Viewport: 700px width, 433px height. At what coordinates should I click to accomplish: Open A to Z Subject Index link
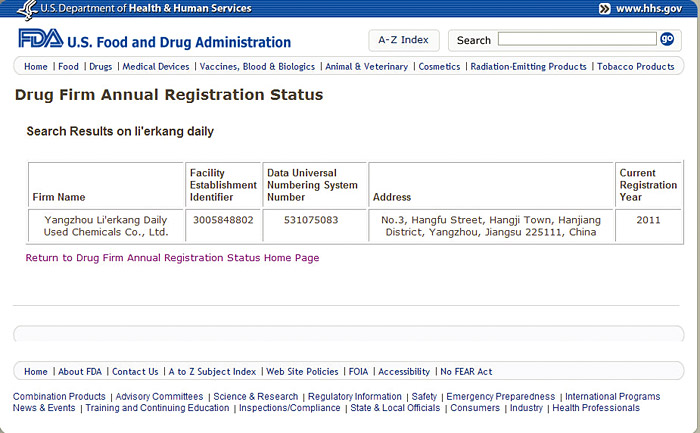pyautogui.click(x=212, y=371)
